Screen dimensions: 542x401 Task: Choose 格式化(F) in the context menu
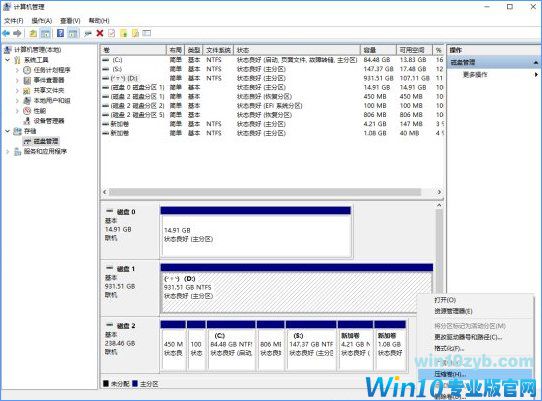pos(449,348)
